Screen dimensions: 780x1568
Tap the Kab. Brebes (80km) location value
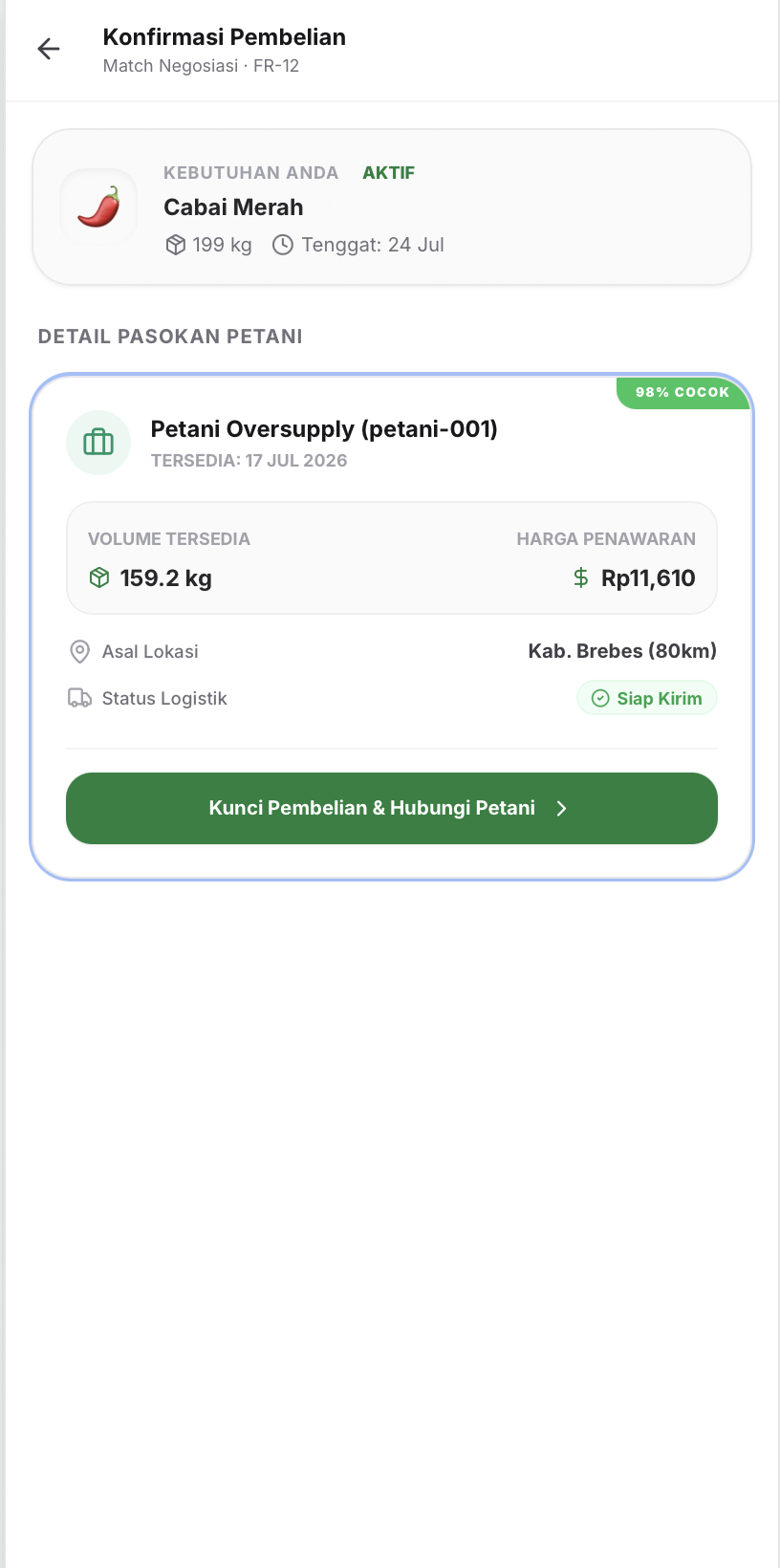(x=622, y=651)
